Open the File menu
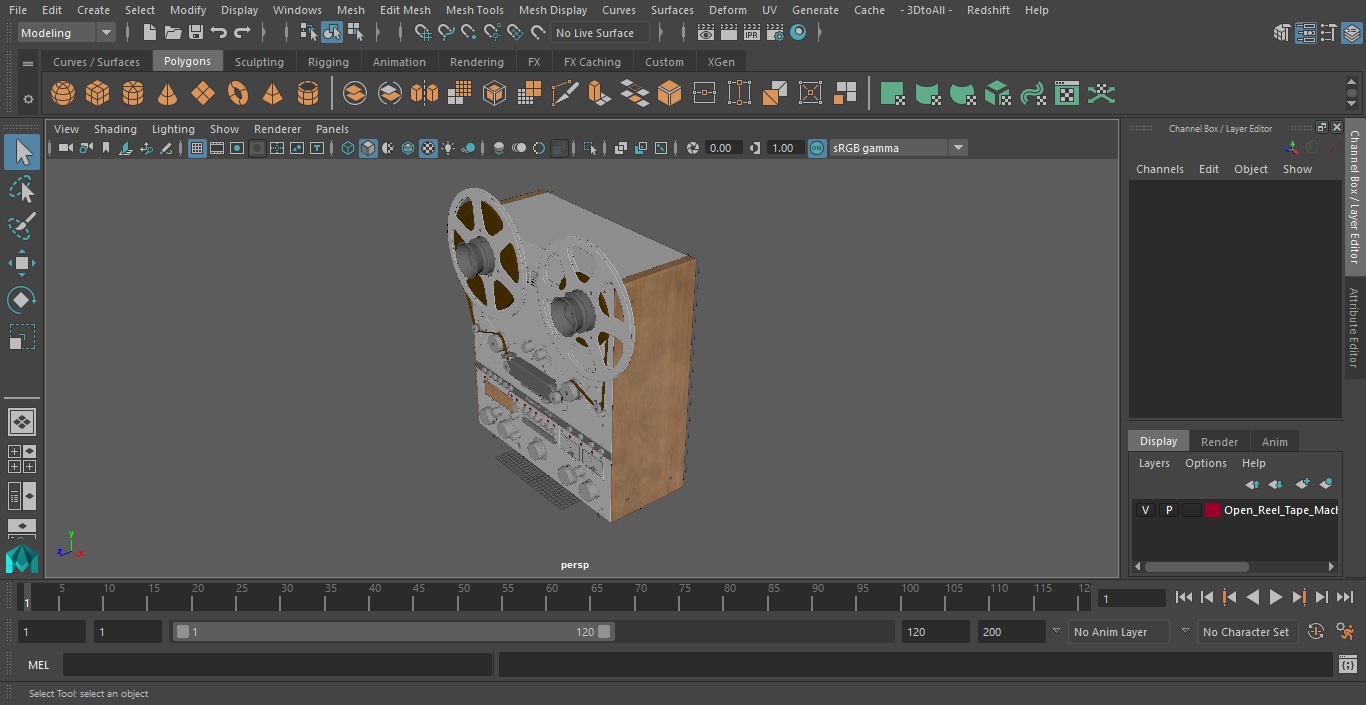 [18, 10]
